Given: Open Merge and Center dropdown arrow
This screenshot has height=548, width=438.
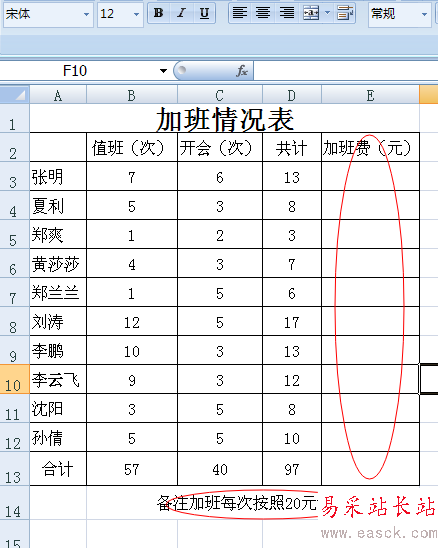Looking at the screenshot, I should pyautogui.click(x=328, y=14).
